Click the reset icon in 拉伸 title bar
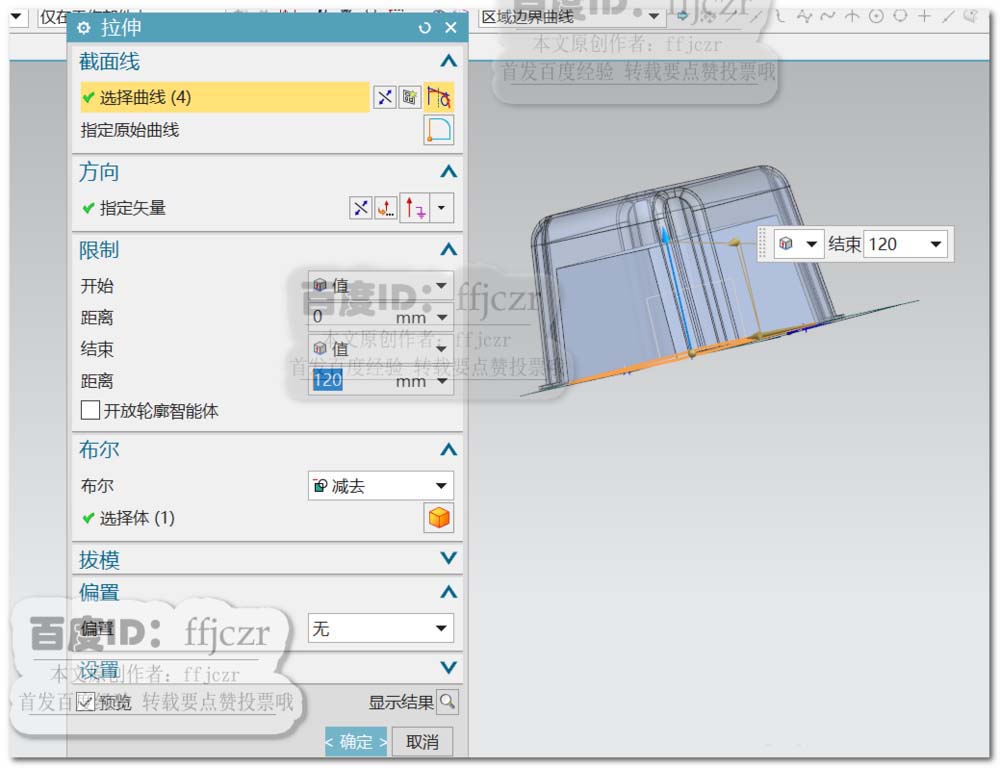 tap(425, 28)
